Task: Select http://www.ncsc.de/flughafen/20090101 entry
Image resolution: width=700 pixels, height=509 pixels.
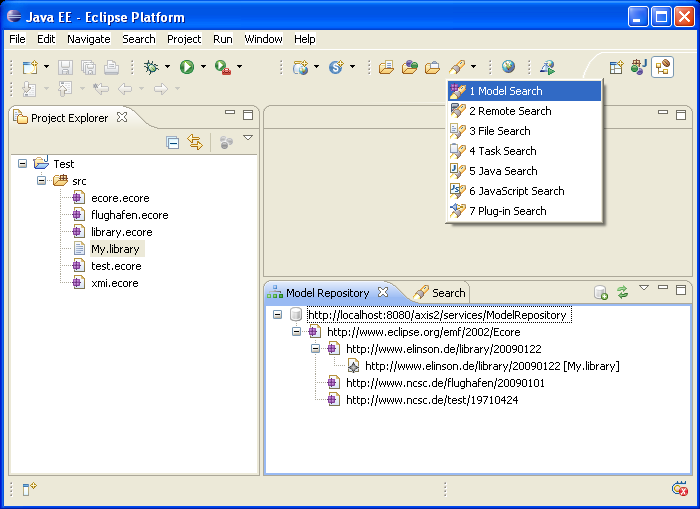Action: coord(445,383)
